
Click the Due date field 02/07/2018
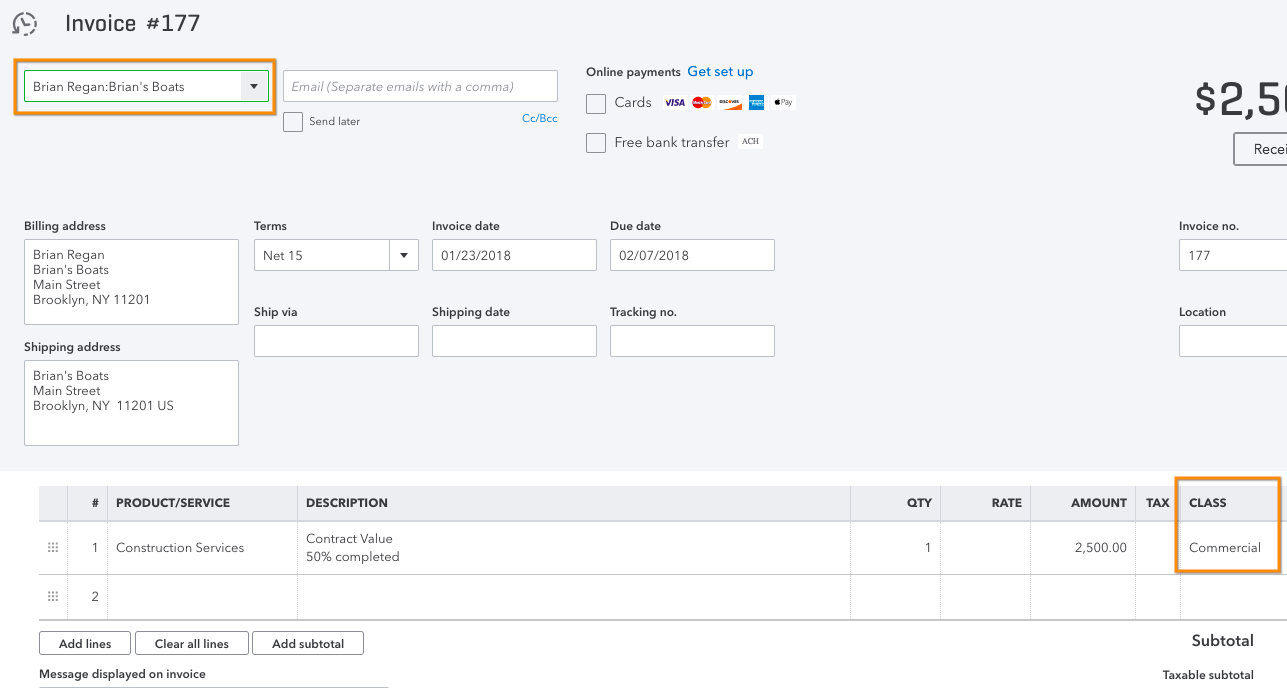coord(692,255)
